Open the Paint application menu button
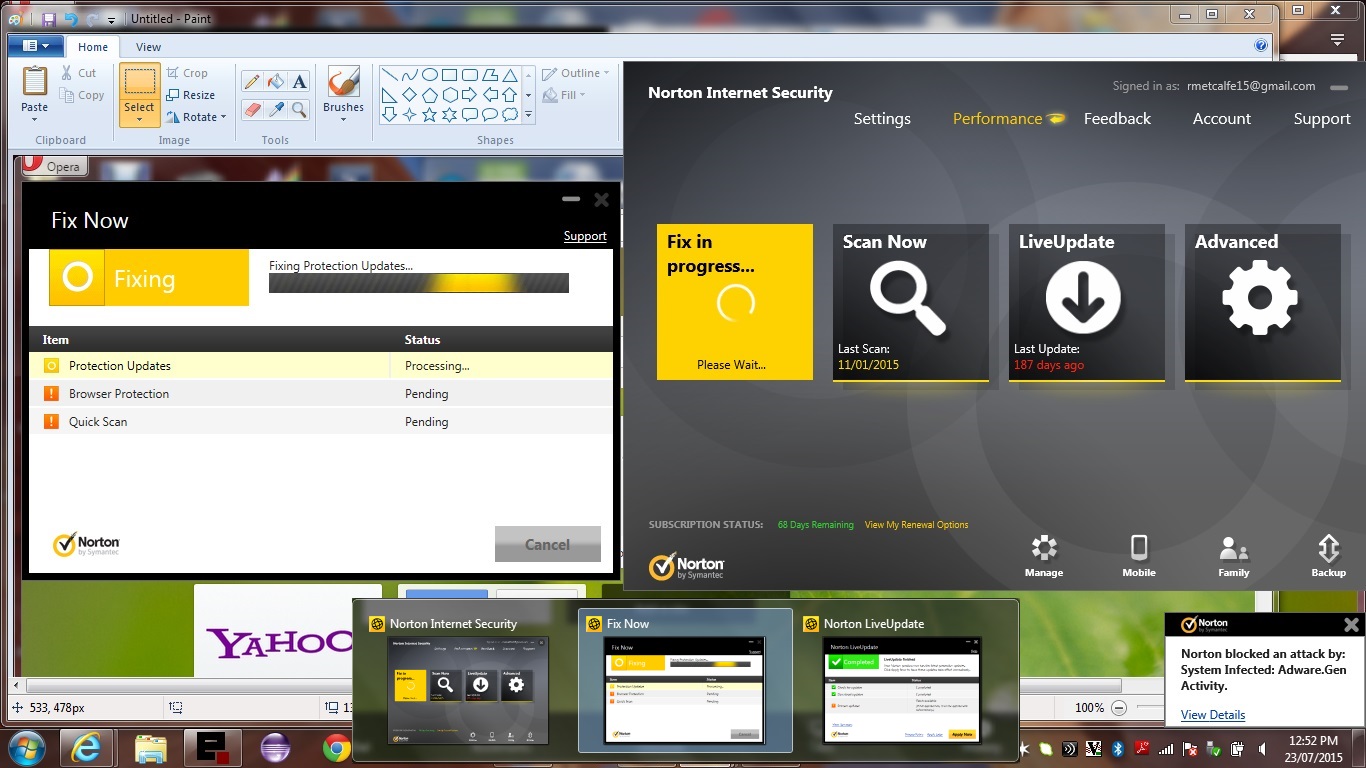Screen dimensions: 1366x768 tap(36, 46)
